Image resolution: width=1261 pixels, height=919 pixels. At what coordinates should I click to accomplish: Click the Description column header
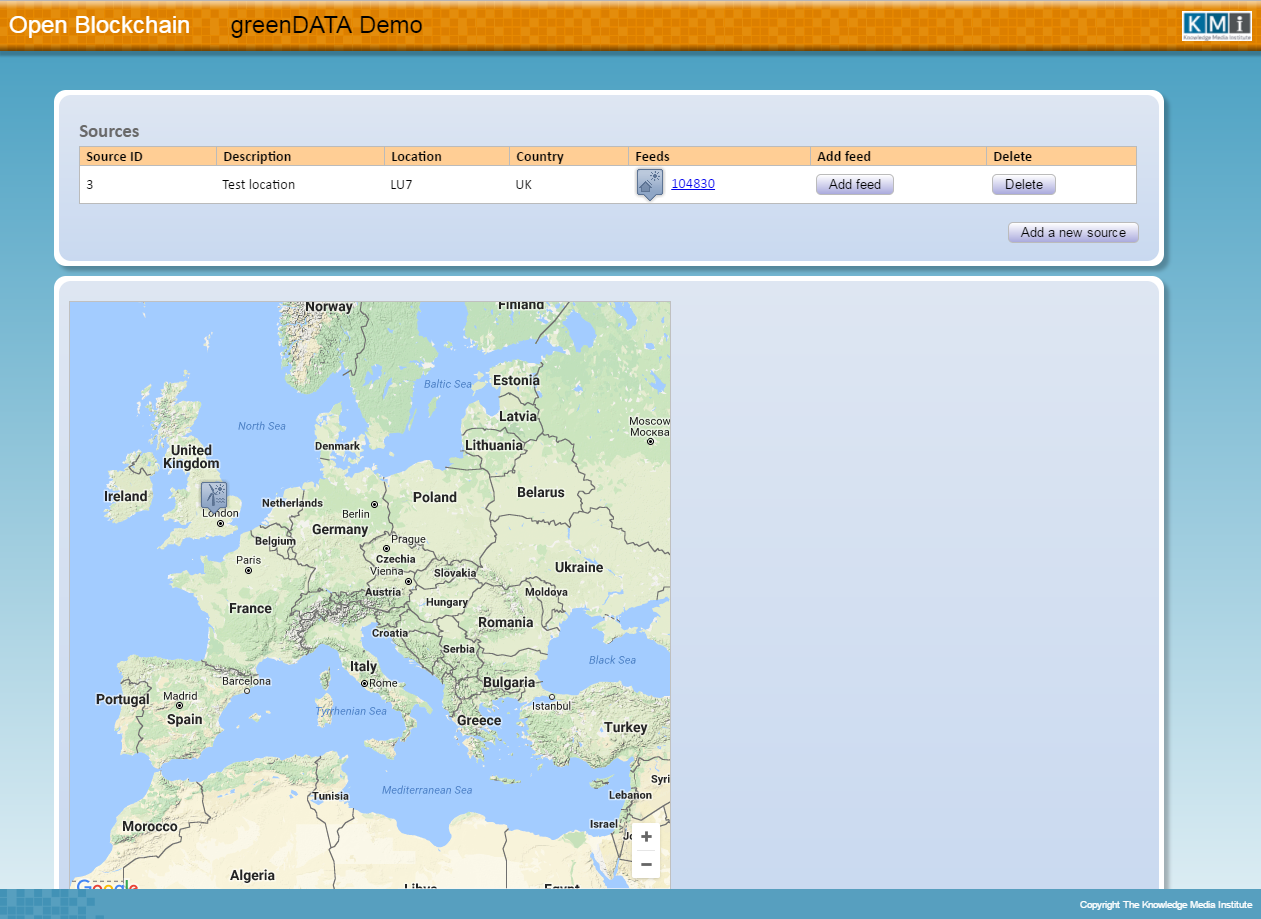click(x=257, y=157)
